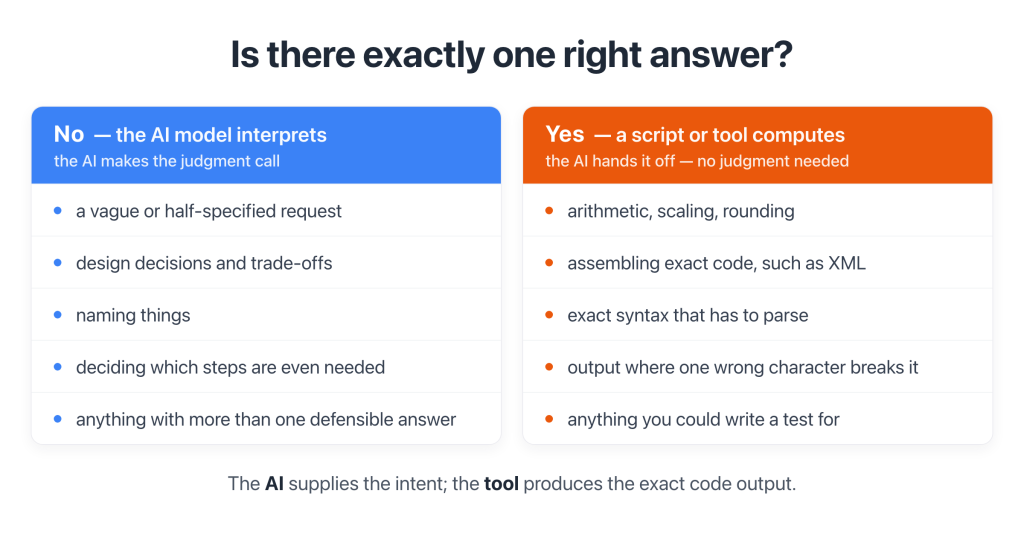Screen dimensions: 1024x555
Task: Click the blue bullet beside 'a vague or half-specified request'
Action: click(57, 210)
